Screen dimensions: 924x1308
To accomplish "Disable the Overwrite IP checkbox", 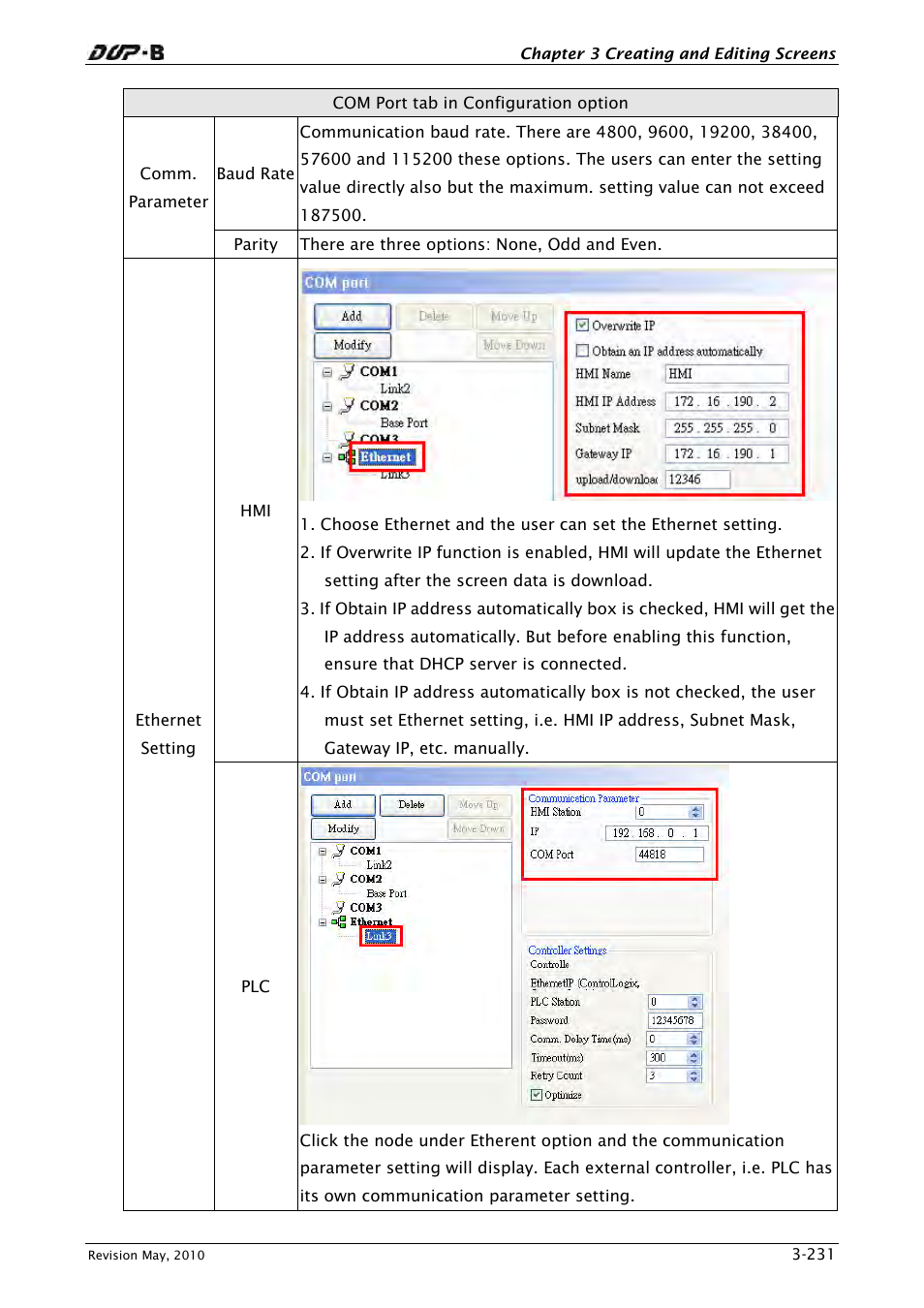I will point(582,326).
